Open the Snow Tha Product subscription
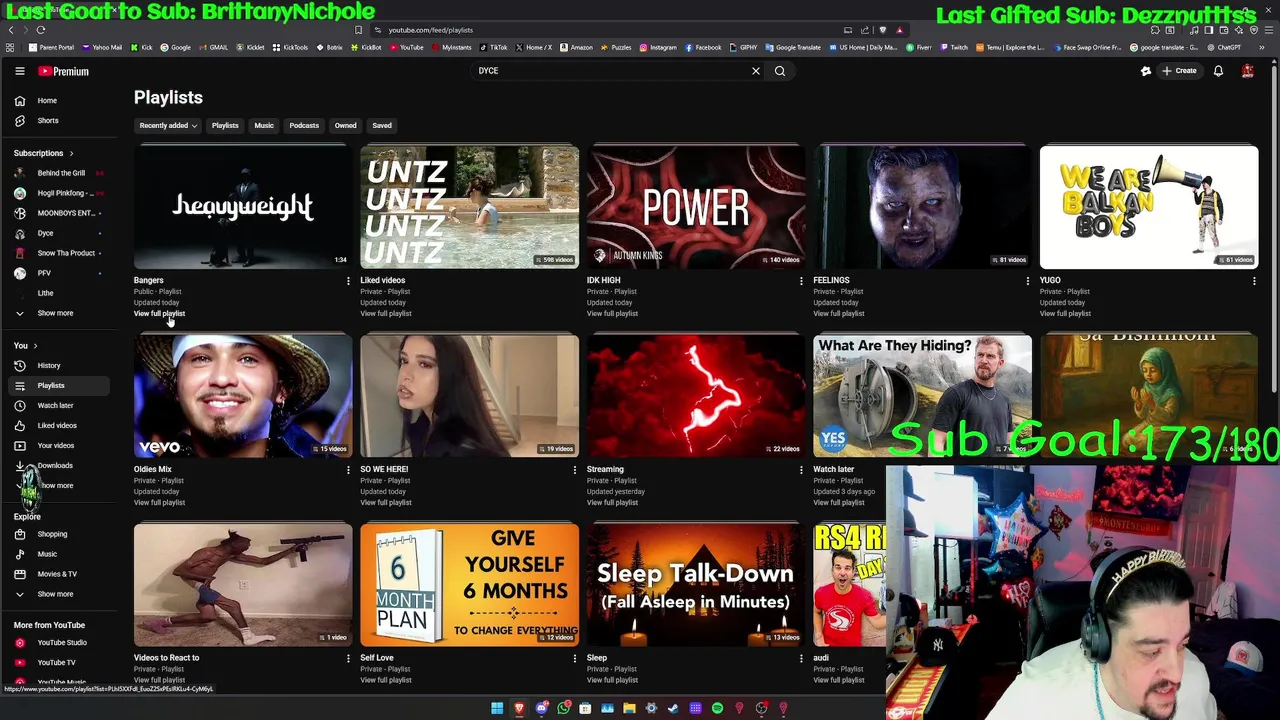 tap(66, 253)
